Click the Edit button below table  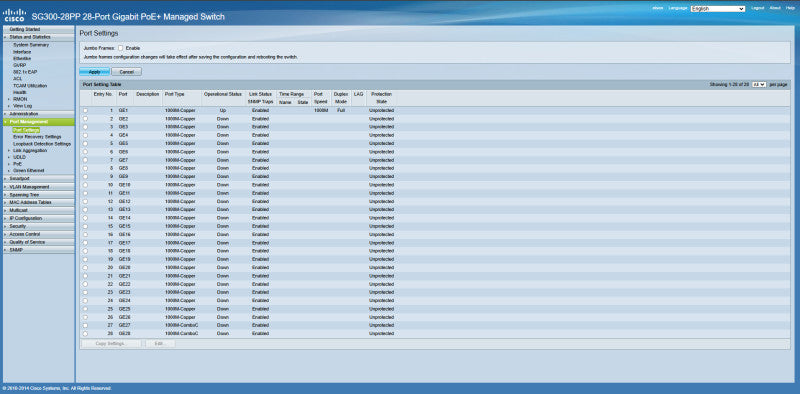tap(161, 344)
